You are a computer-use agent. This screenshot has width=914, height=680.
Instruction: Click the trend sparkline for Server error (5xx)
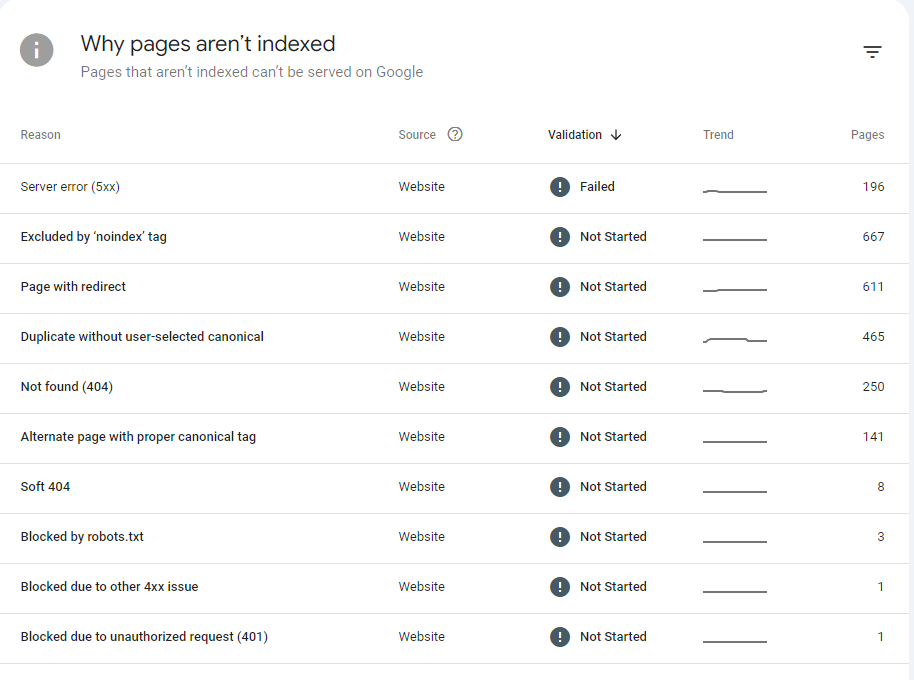pos(734,191)
